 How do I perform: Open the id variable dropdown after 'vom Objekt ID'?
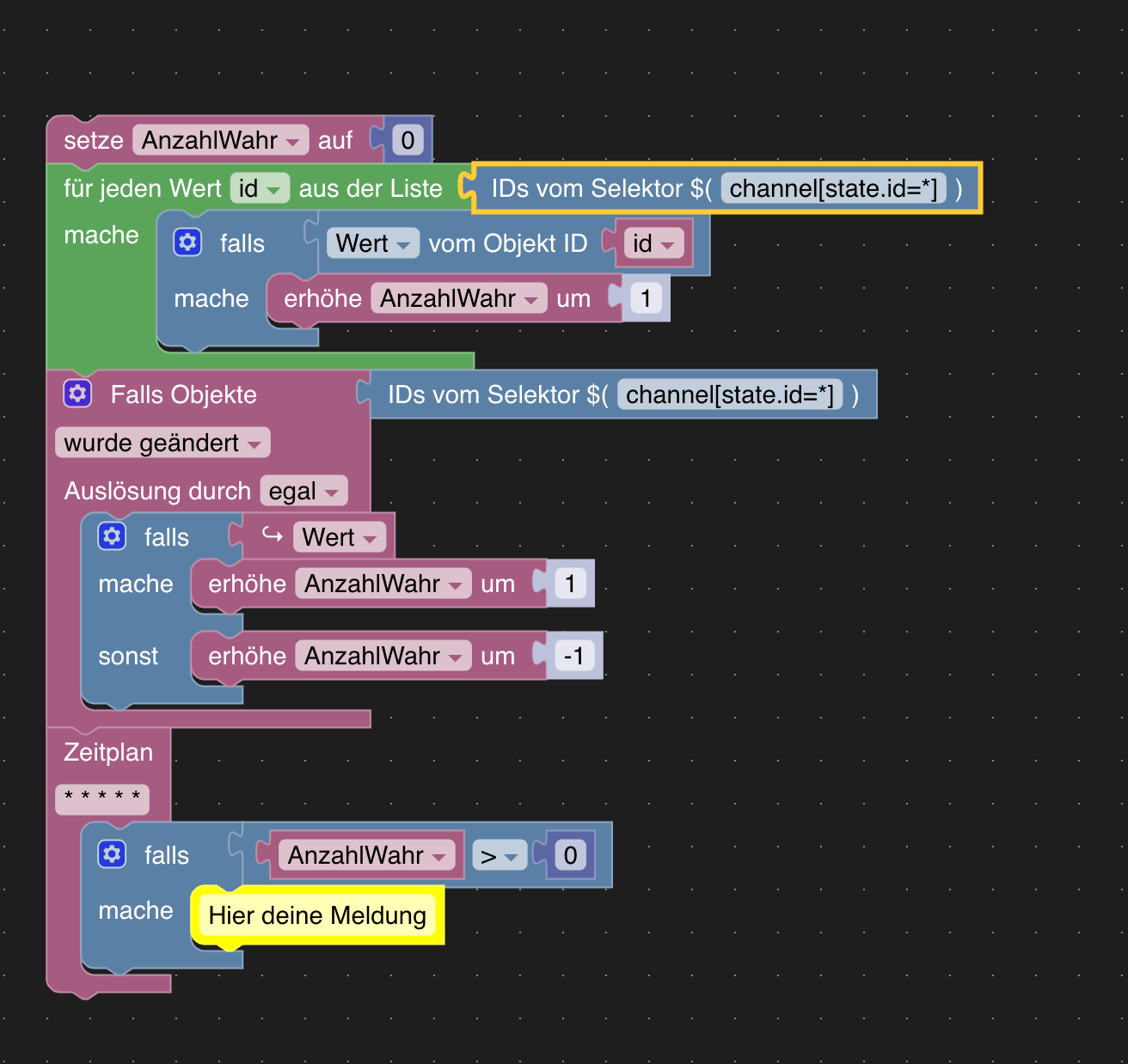(x=654, y=243)
